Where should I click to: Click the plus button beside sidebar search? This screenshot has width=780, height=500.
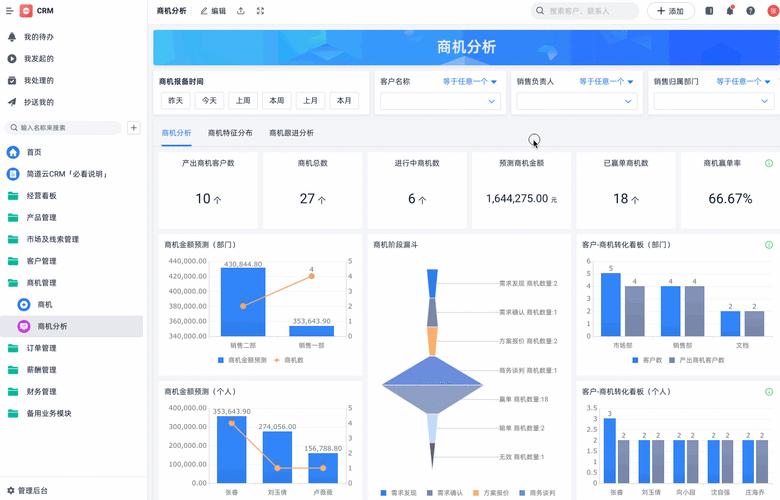134,128
